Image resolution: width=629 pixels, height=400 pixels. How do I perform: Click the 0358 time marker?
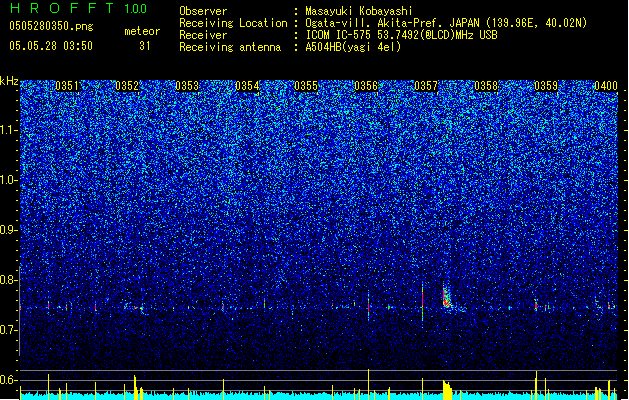486,86
